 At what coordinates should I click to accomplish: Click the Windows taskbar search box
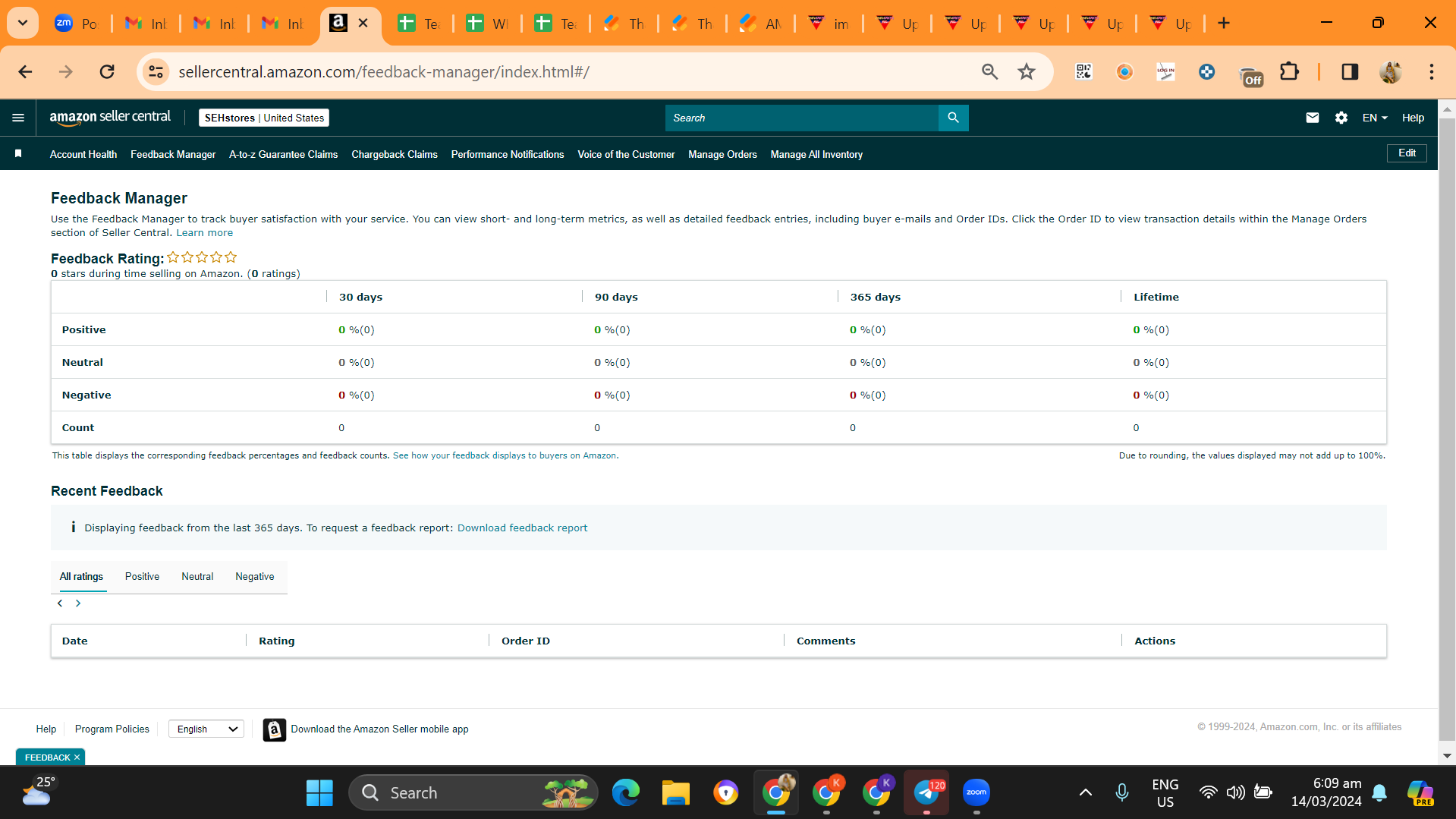(x=473, y=793)
